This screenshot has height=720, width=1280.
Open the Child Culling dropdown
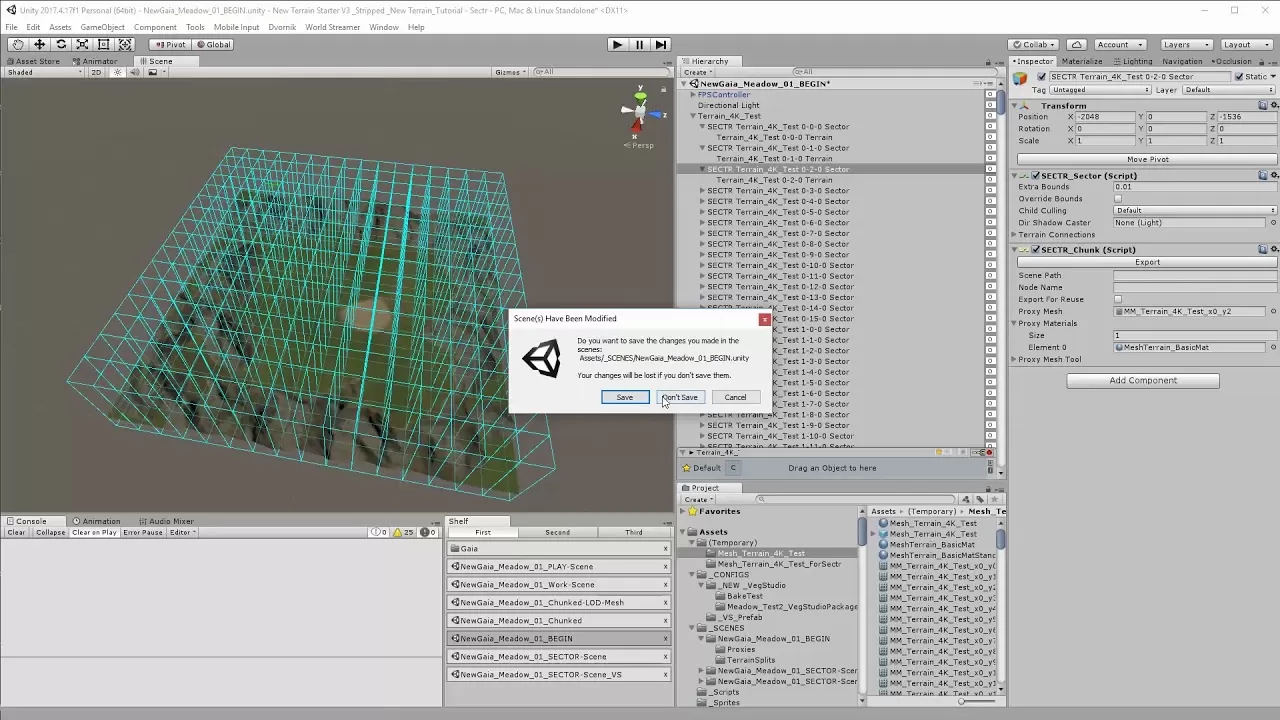point(1195,211)
